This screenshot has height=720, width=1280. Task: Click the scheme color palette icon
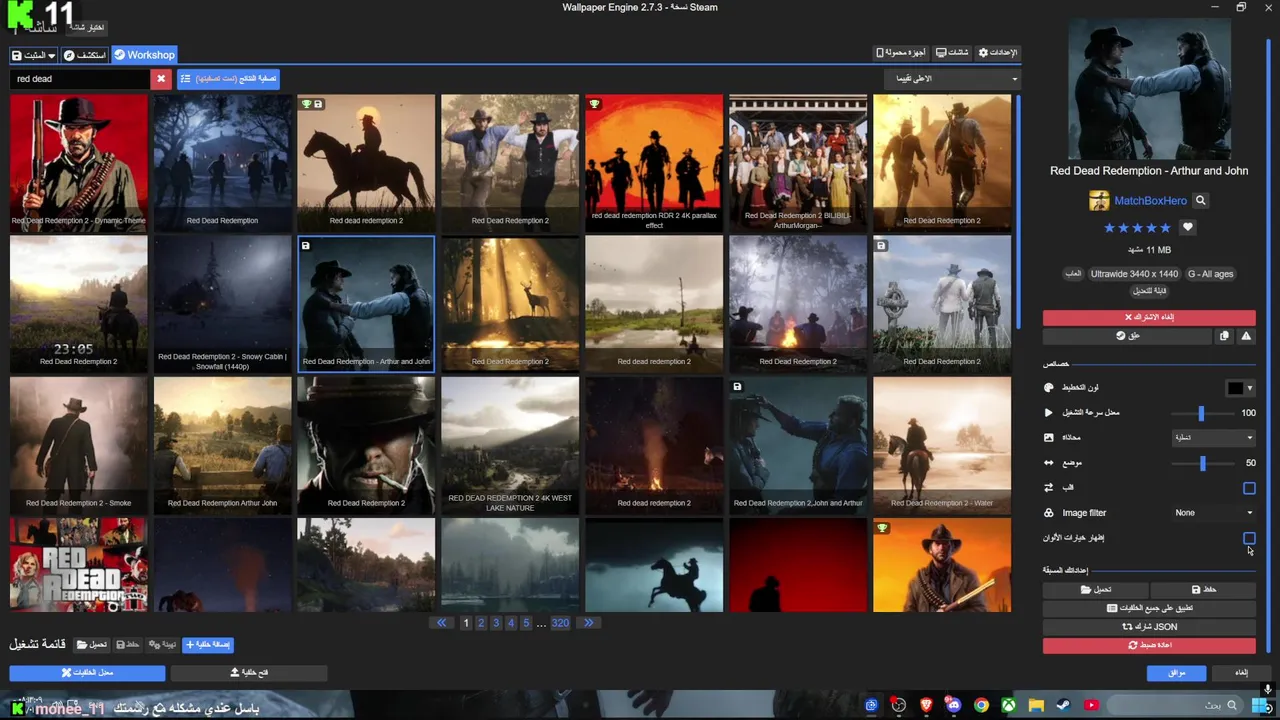pos(1049,388)
